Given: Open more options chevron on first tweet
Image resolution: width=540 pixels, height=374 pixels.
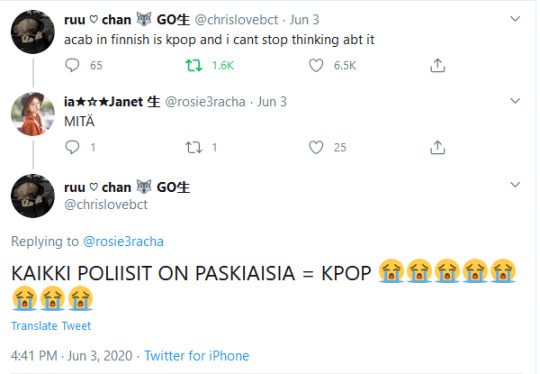Looking at the screenshot, I should [515, 19].
